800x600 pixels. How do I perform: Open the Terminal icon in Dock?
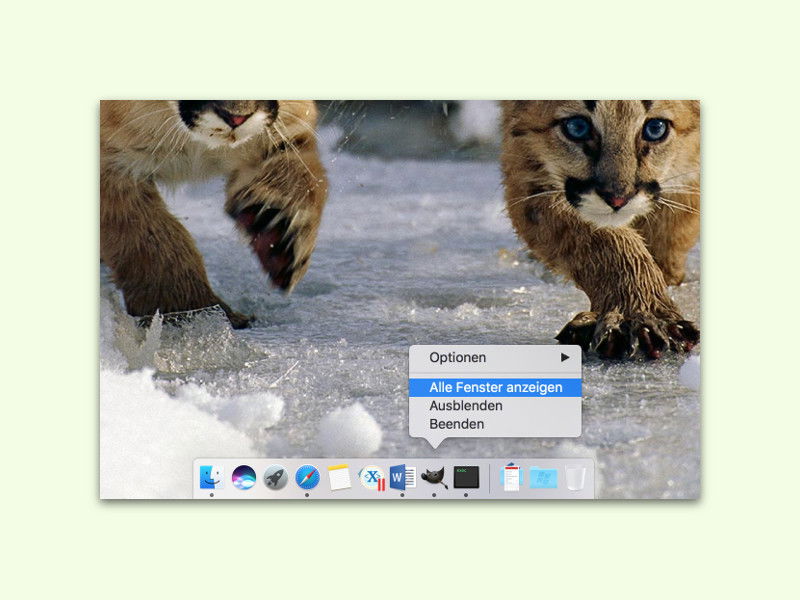(466, 478)
